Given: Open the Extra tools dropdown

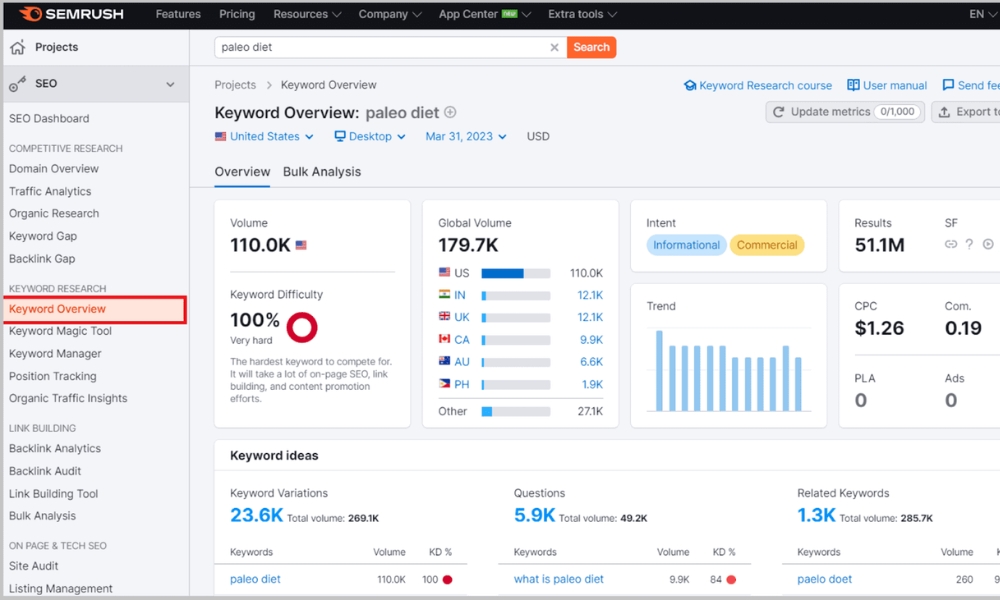Looking at the screenshot, I should coord(582,14).
